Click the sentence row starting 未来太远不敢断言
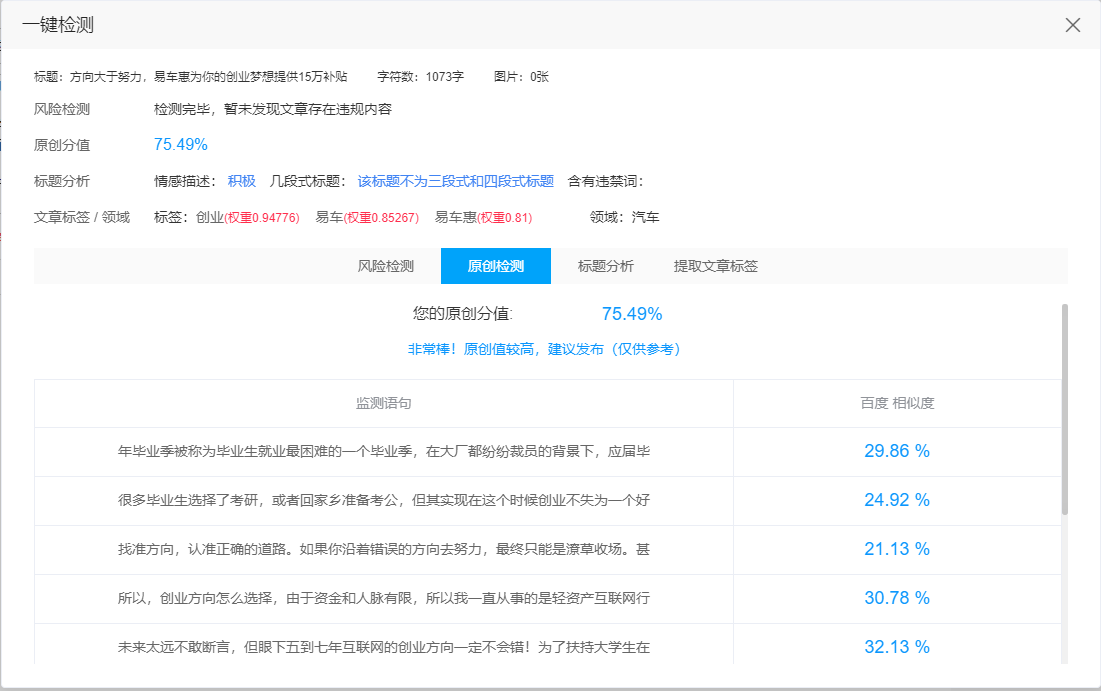Image resolution: width=1101 pixels, height=691 pixels. pos(383,647)
